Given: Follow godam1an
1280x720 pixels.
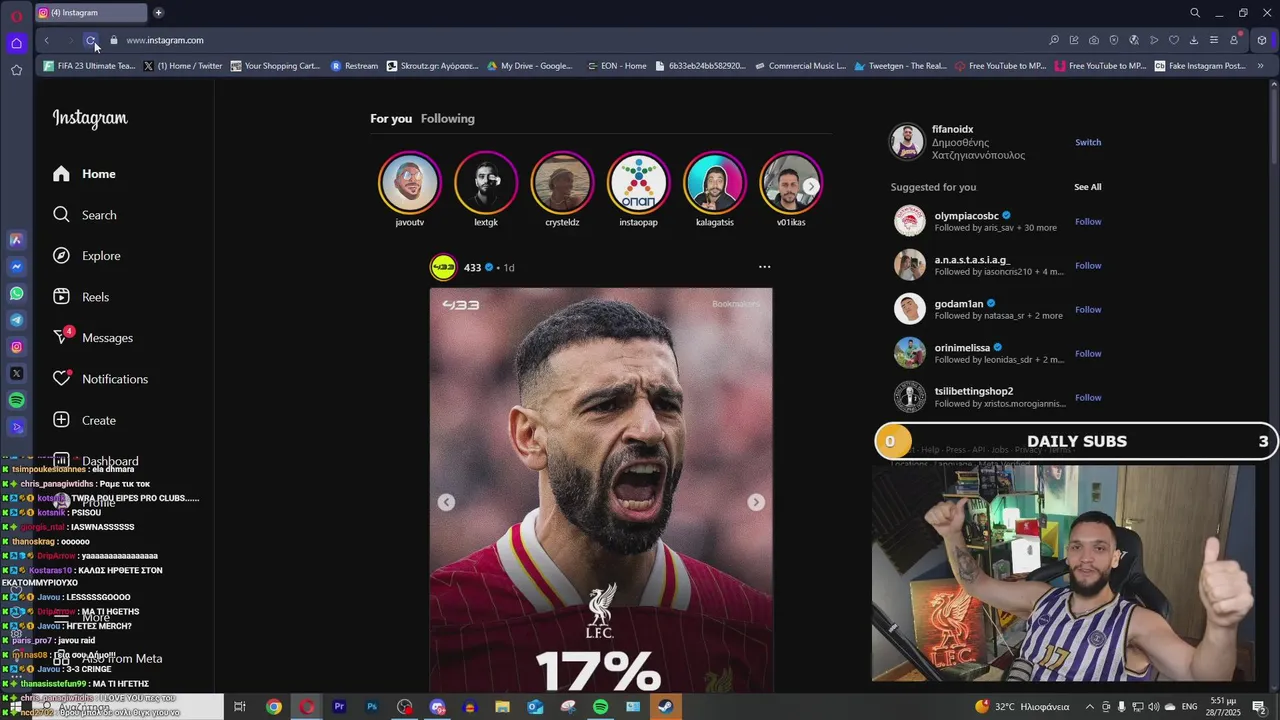Looking at the screenshot, I should click(1088, 310).
